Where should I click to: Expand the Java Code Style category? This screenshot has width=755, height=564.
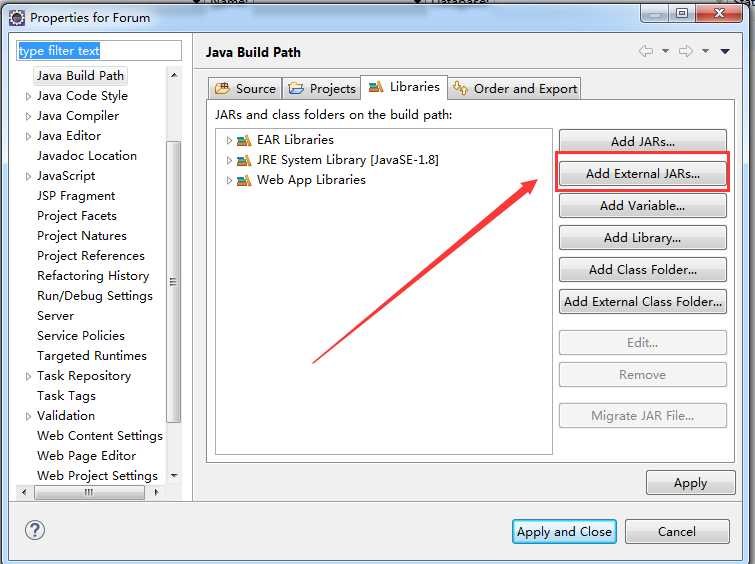(x=28, y=96)
